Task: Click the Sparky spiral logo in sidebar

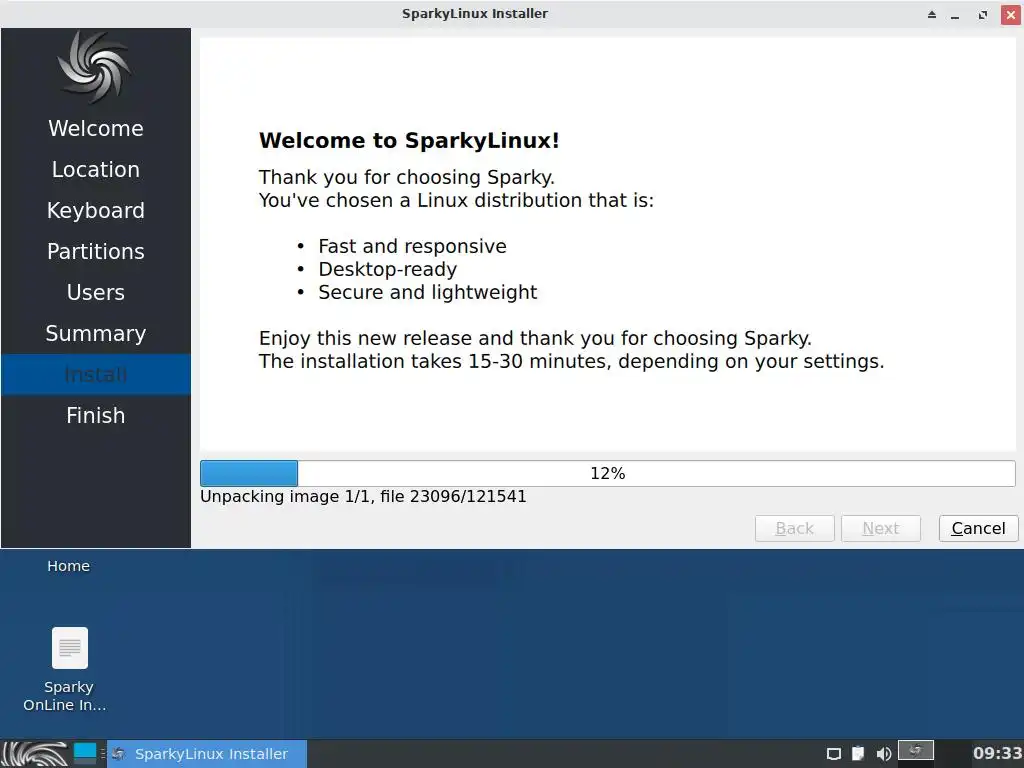Action: click(95, 67)
